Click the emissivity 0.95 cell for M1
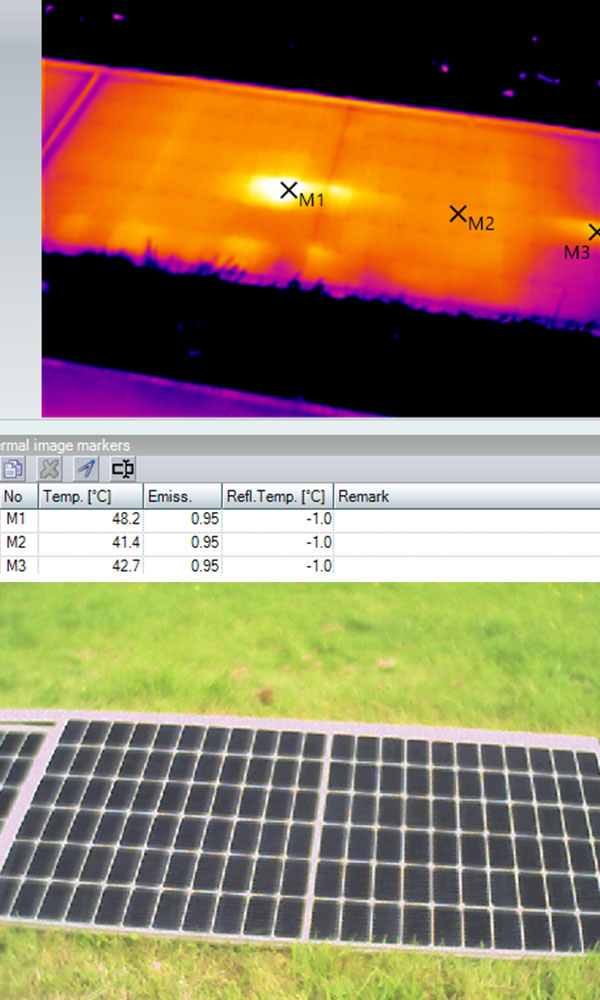Screen dimensions: 600x1000 (182, 520)
